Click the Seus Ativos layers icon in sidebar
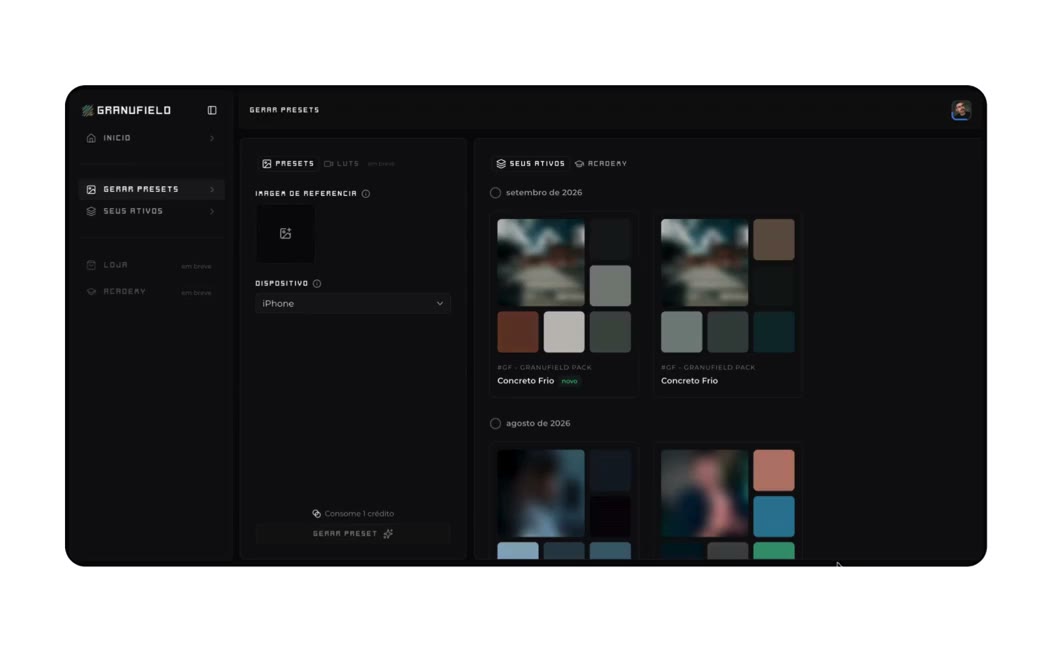 coord(91,211)
